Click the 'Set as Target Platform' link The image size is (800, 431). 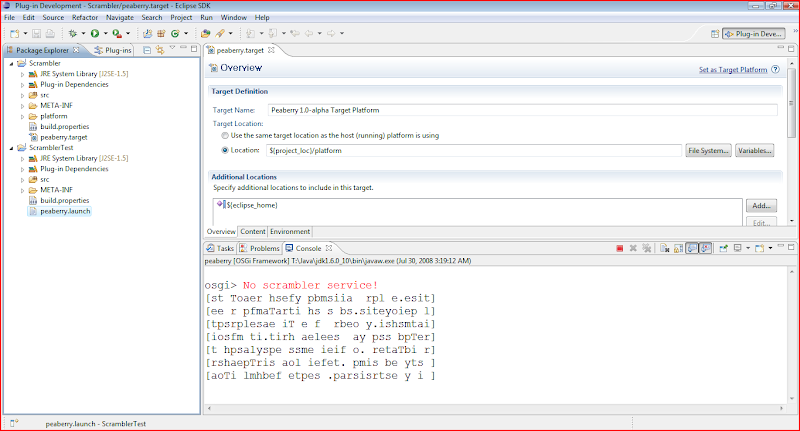733,70
